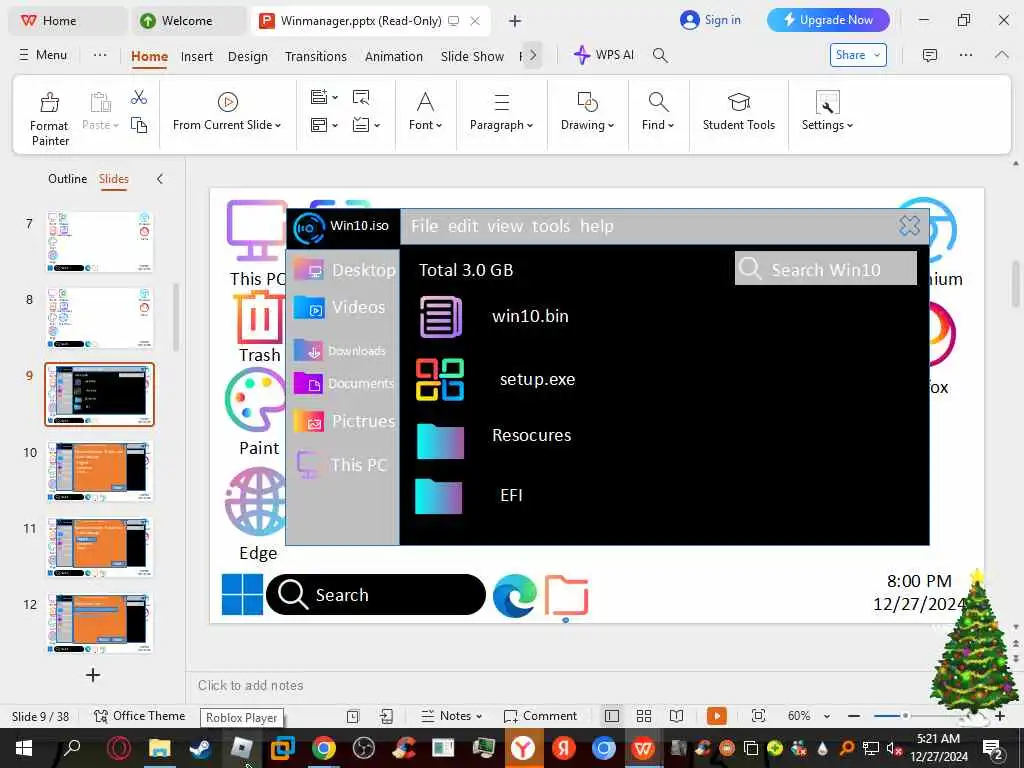
Task: Click the Win10.iso disc icon on slide
Action: click(309, 228)
